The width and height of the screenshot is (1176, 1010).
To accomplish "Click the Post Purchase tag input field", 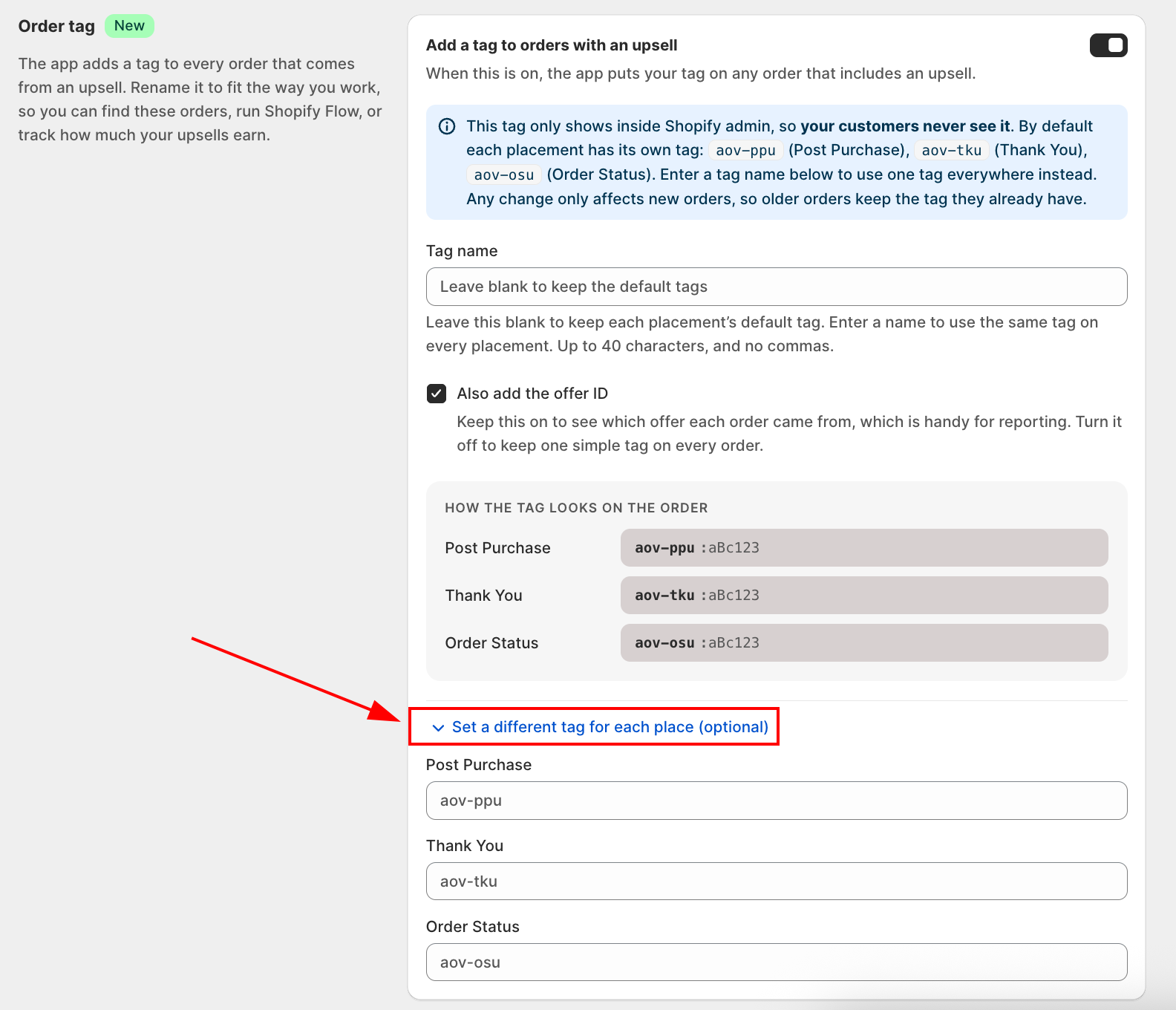I will pos(777,801).
